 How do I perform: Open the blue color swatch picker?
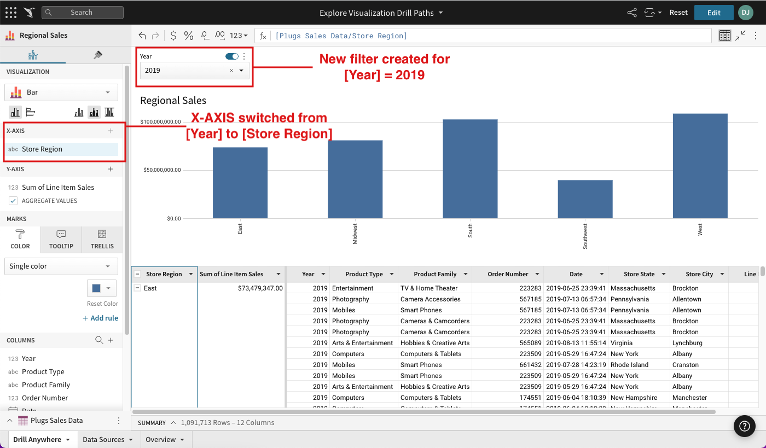click(x=101, y=288)
